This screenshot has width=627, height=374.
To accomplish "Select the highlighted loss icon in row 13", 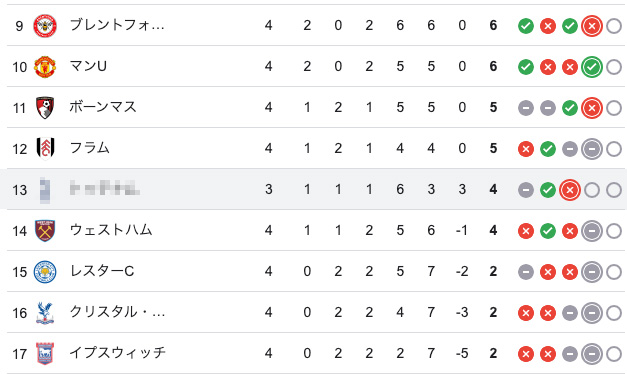I will click(x=570, y=190).
